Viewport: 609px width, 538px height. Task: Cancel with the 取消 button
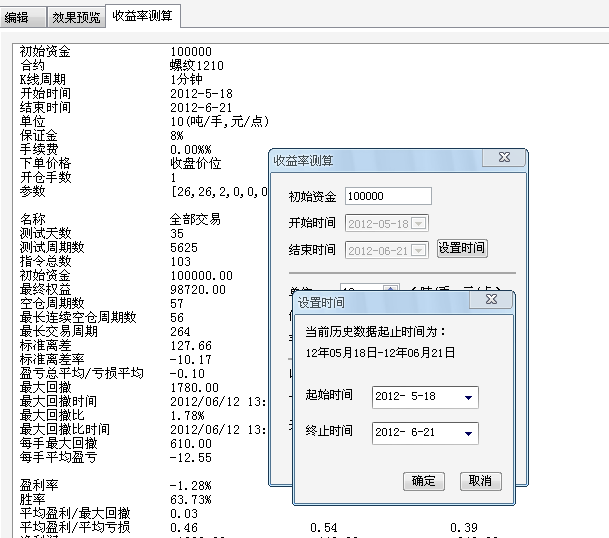480,481
